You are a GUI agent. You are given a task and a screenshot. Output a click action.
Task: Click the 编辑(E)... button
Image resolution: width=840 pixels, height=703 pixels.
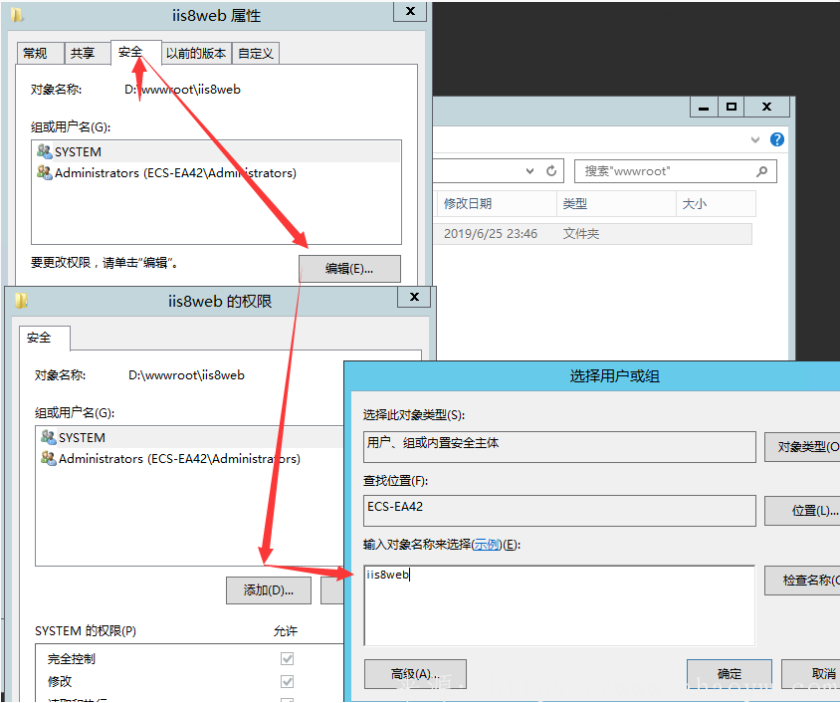349,268
